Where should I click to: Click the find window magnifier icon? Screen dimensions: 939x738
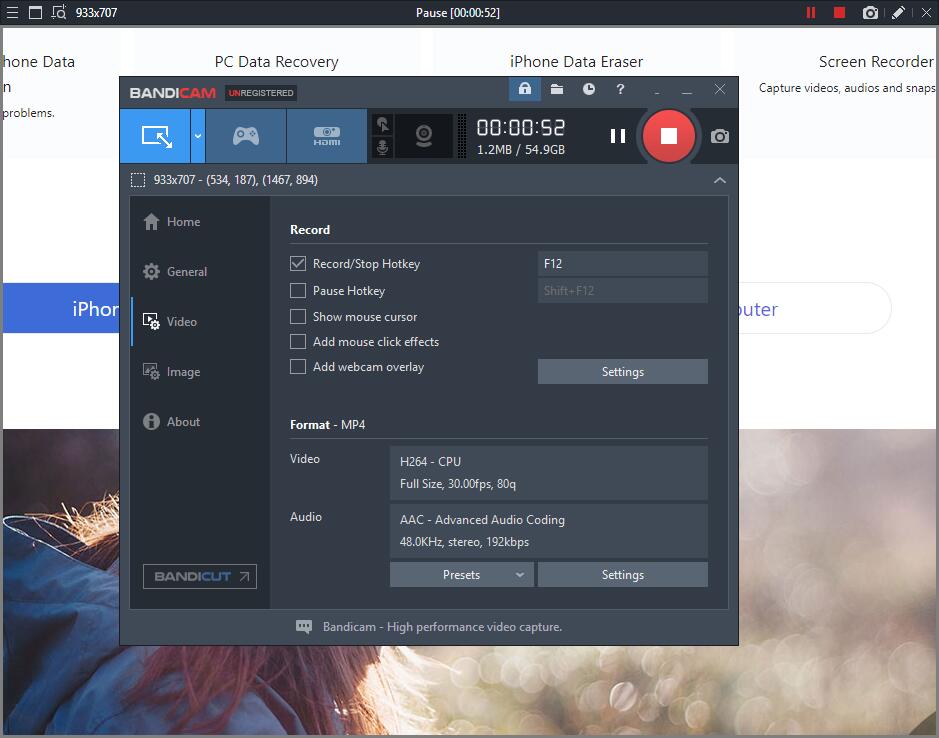(59, 13)
